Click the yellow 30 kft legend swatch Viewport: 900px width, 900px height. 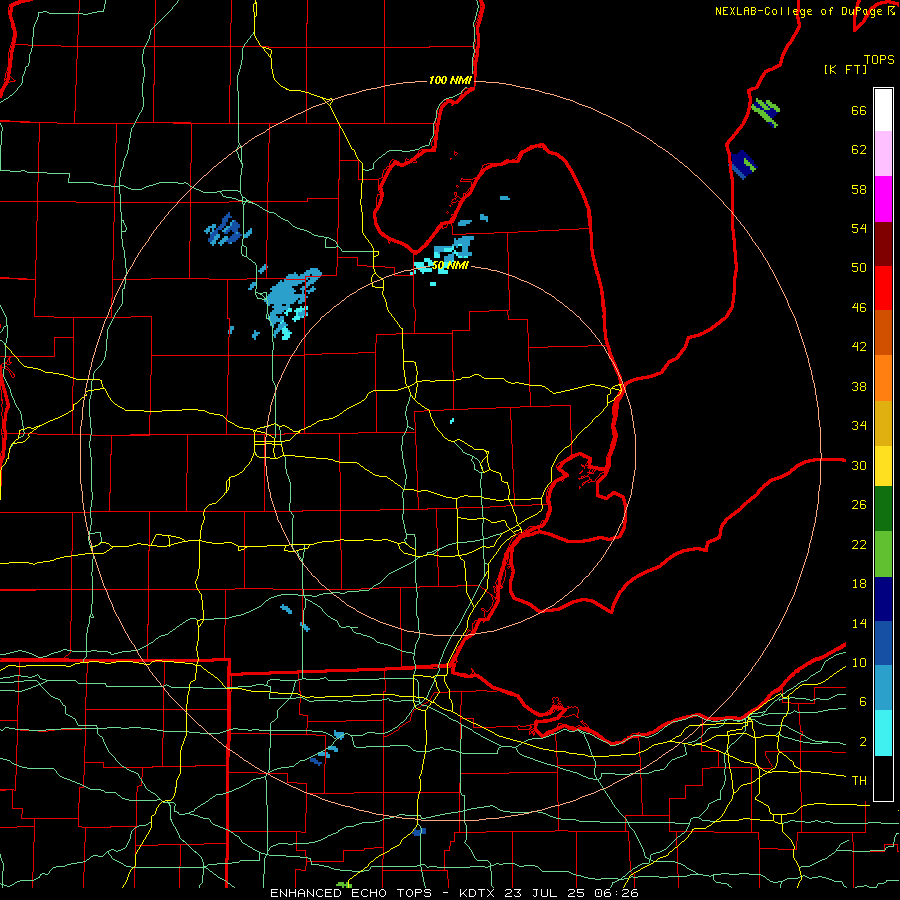[883, 466]
